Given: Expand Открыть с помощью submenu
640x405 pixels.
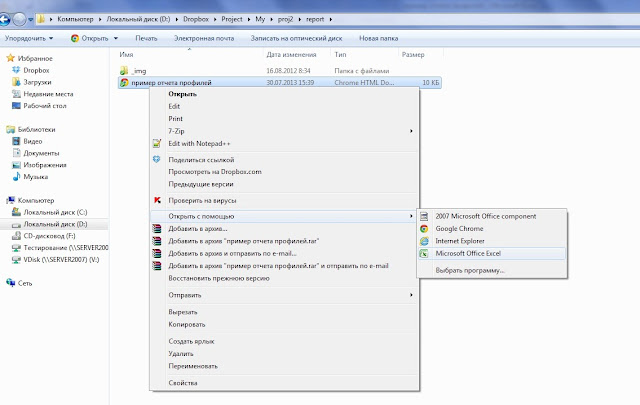Looking at the screenshot, I should click(x=284, y=216).
